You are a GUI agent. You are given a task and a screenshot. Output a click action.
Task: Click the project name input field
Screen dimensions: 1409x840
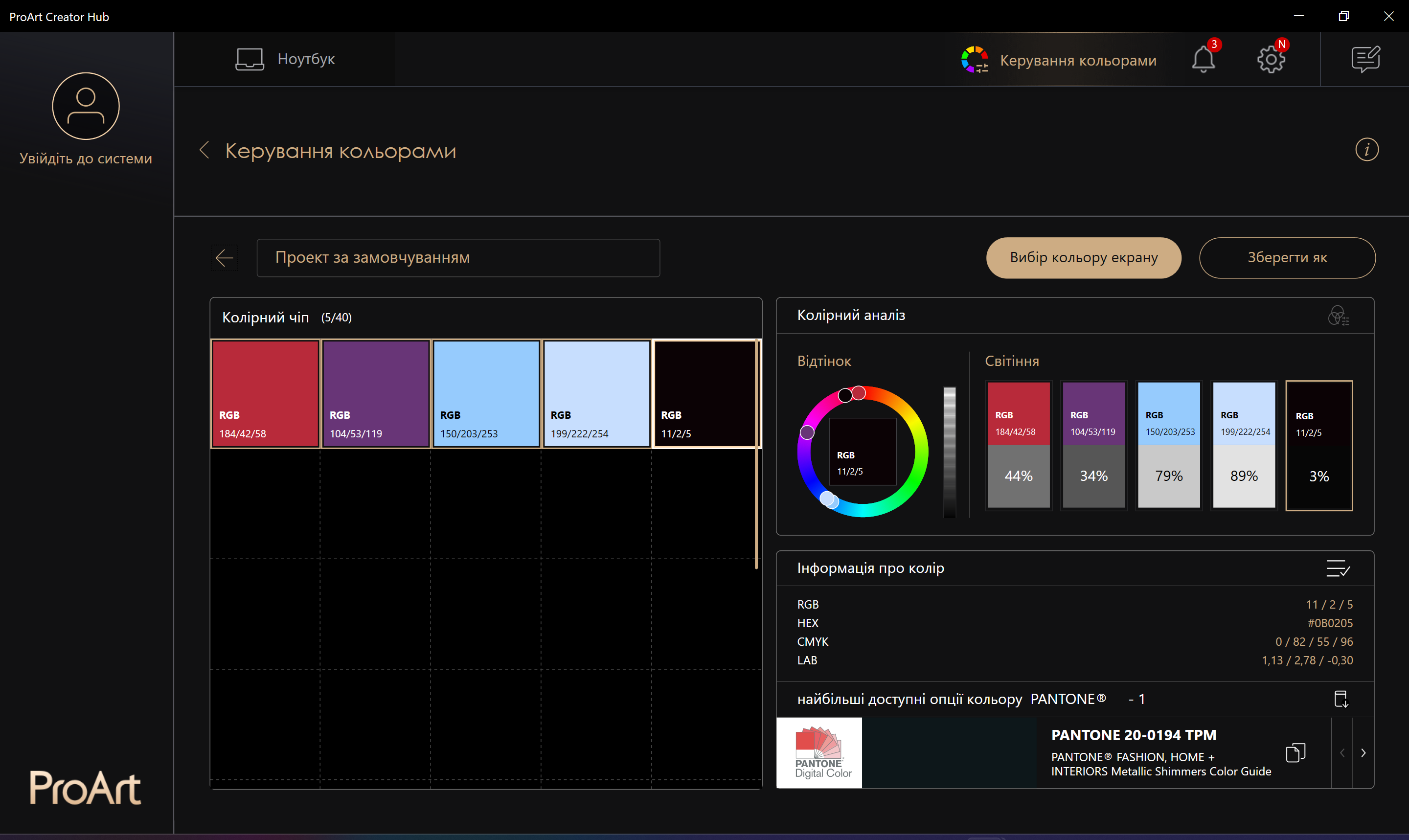click(x=458, y=258)
